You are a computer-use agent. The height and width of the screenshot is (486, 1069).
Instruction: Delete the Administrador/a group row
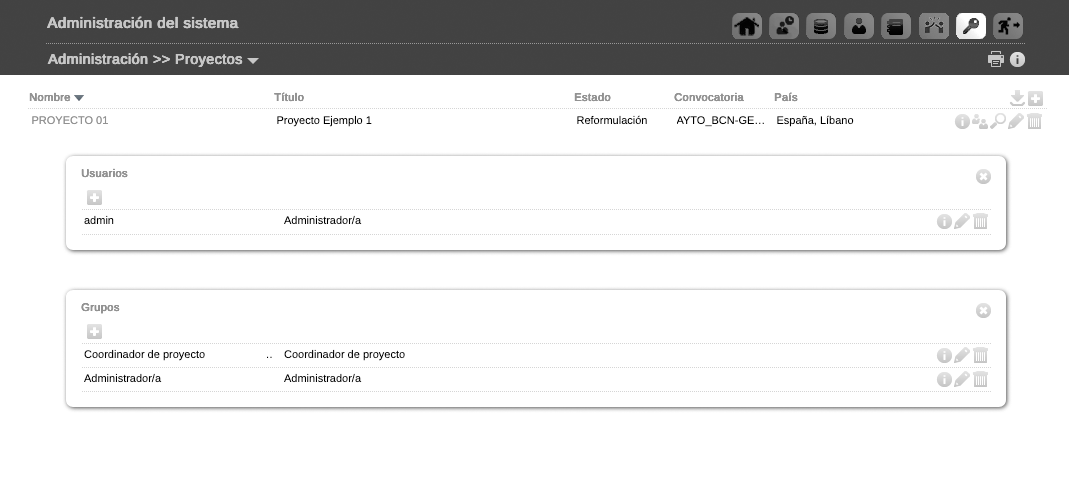click(x=980, y=379)
